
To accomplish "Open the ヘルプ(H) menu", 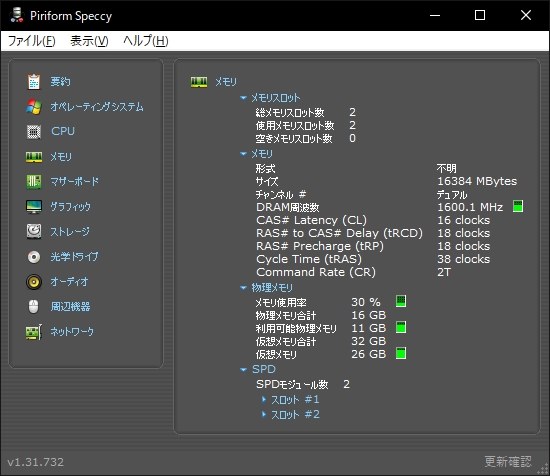I will pos(146,41).
